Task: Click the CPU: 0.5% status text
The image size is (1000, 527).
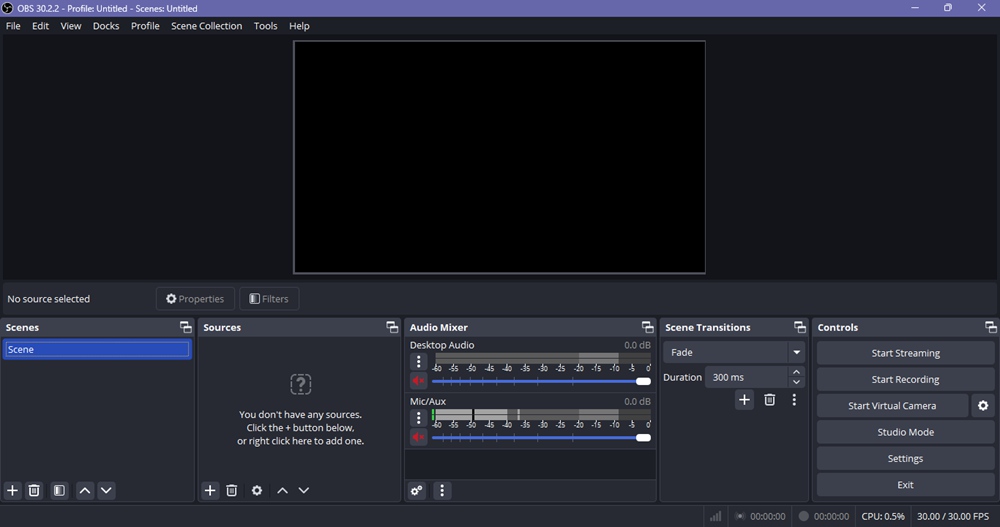Action: (x=883, y=516)
